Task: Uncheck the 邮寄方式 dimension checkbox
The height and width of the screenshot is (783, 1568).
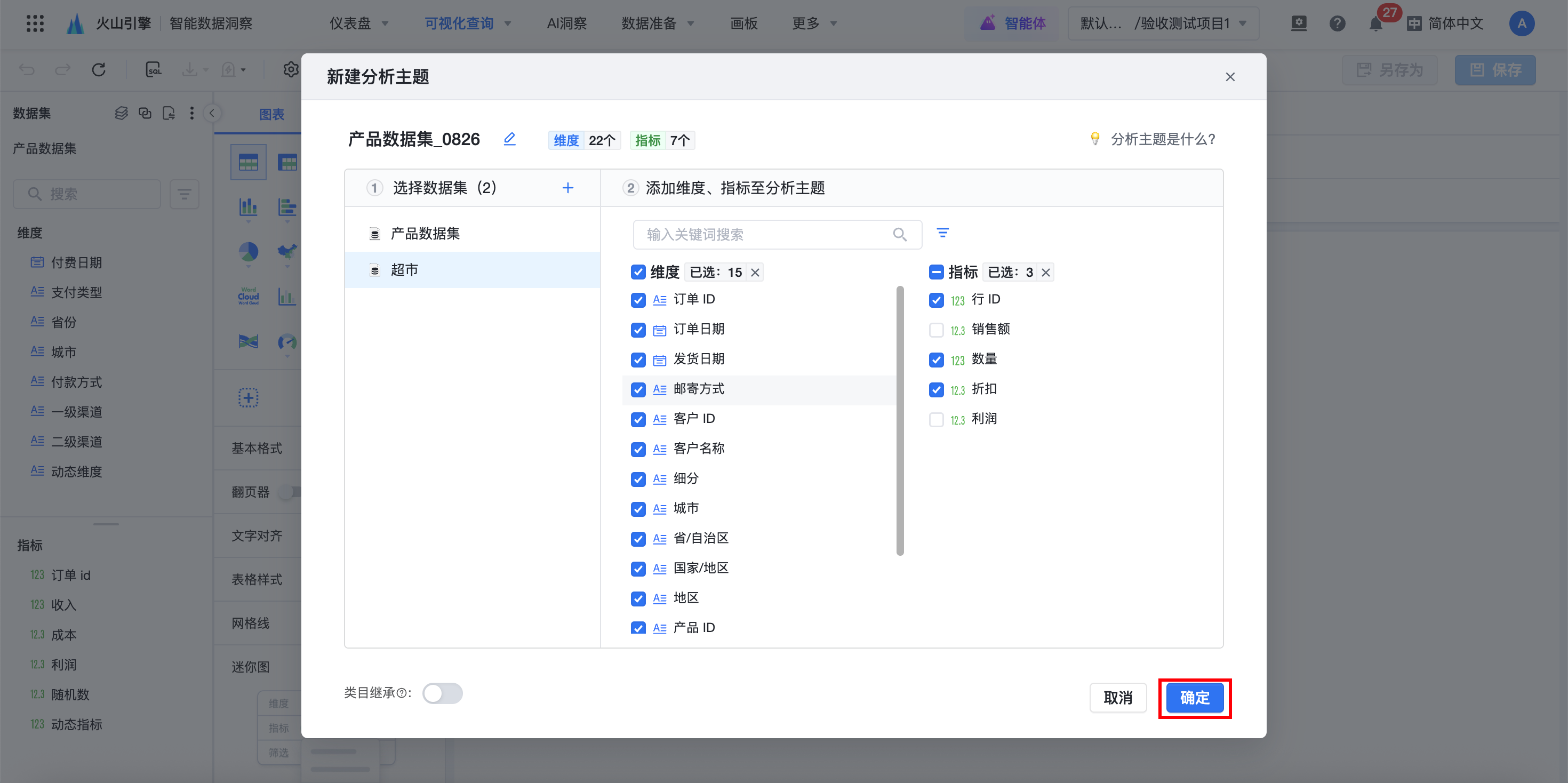Action: tap(638, 390)
